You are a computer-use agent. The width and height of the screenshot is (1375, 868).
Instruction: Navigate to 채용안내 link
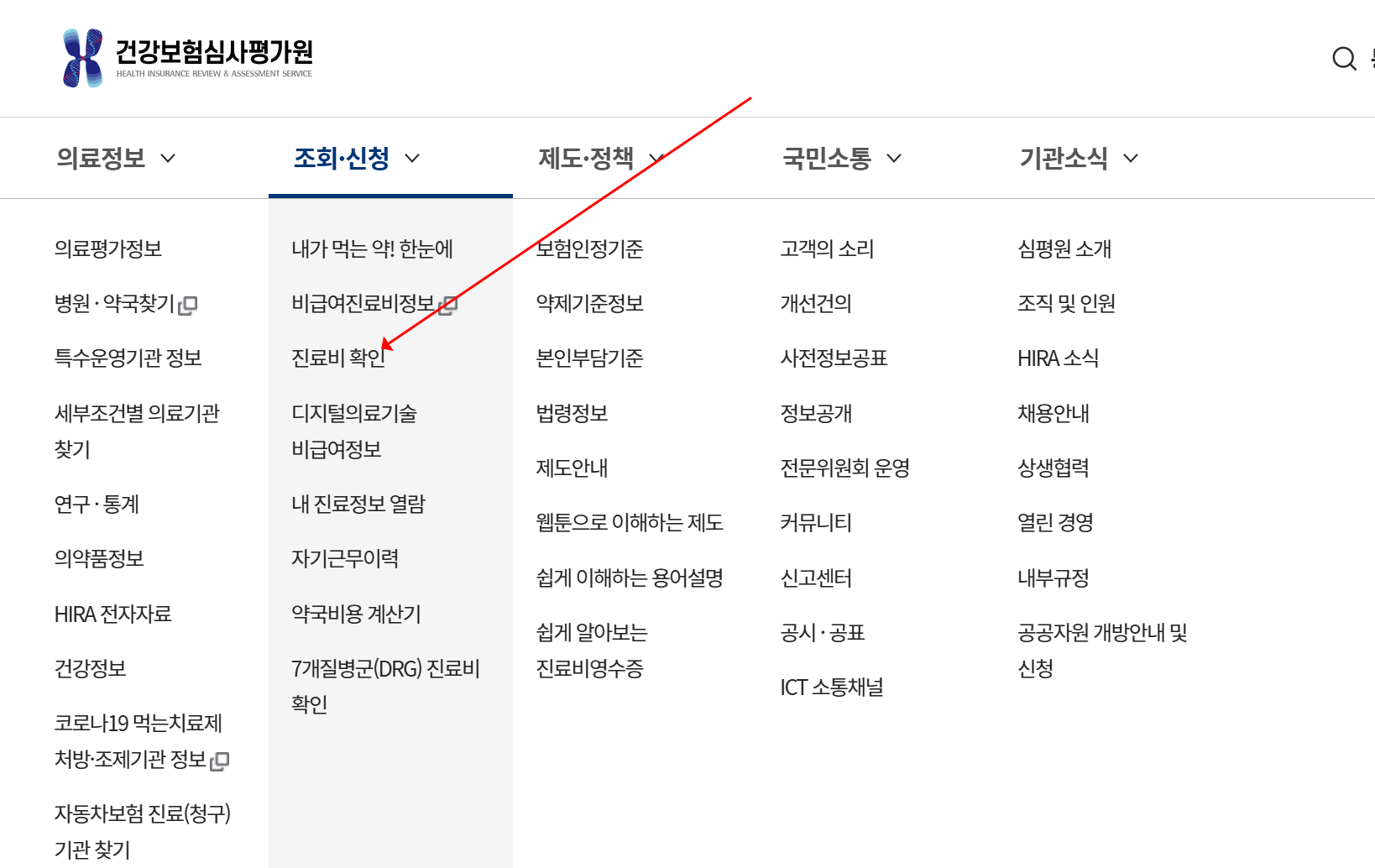pyautogui.click(x=1053, y=414)
